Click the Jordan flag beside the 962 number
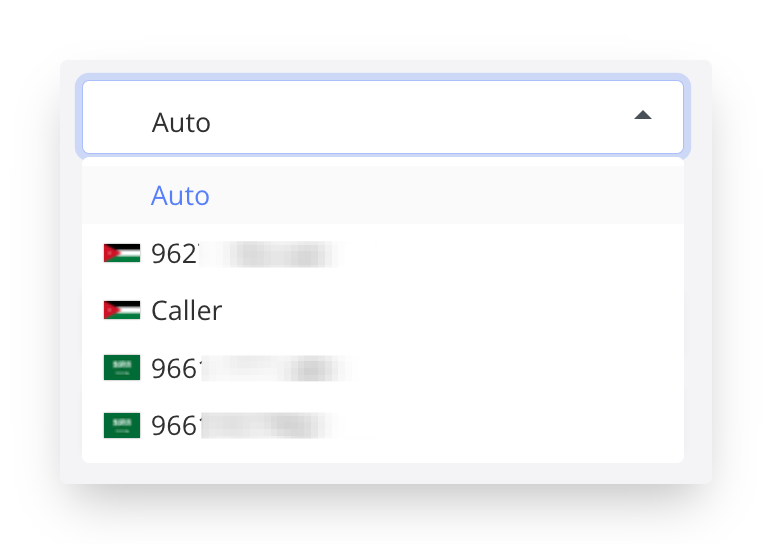The width and height of the screenshot is (772, 544). point(122,253)
